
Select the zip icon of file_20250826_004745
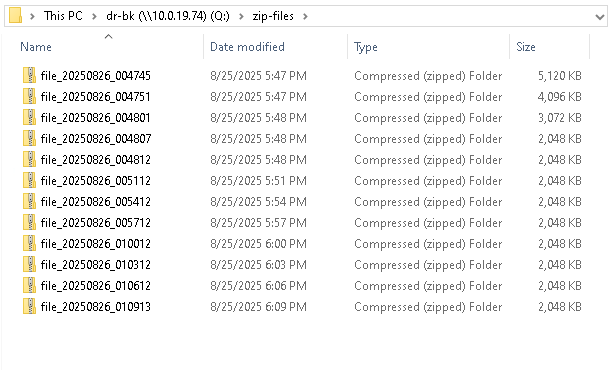tap(29, 75)
